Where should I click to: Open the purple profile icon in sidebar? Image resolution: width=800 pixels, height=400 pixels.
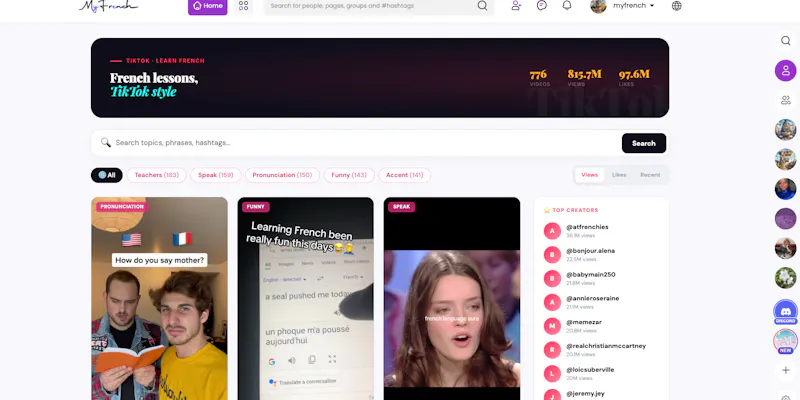(786, 70)
